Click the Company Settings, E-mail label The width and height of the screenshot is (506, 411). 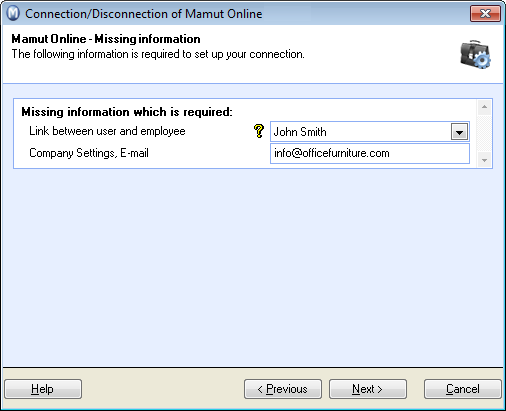tap(89, 153)
